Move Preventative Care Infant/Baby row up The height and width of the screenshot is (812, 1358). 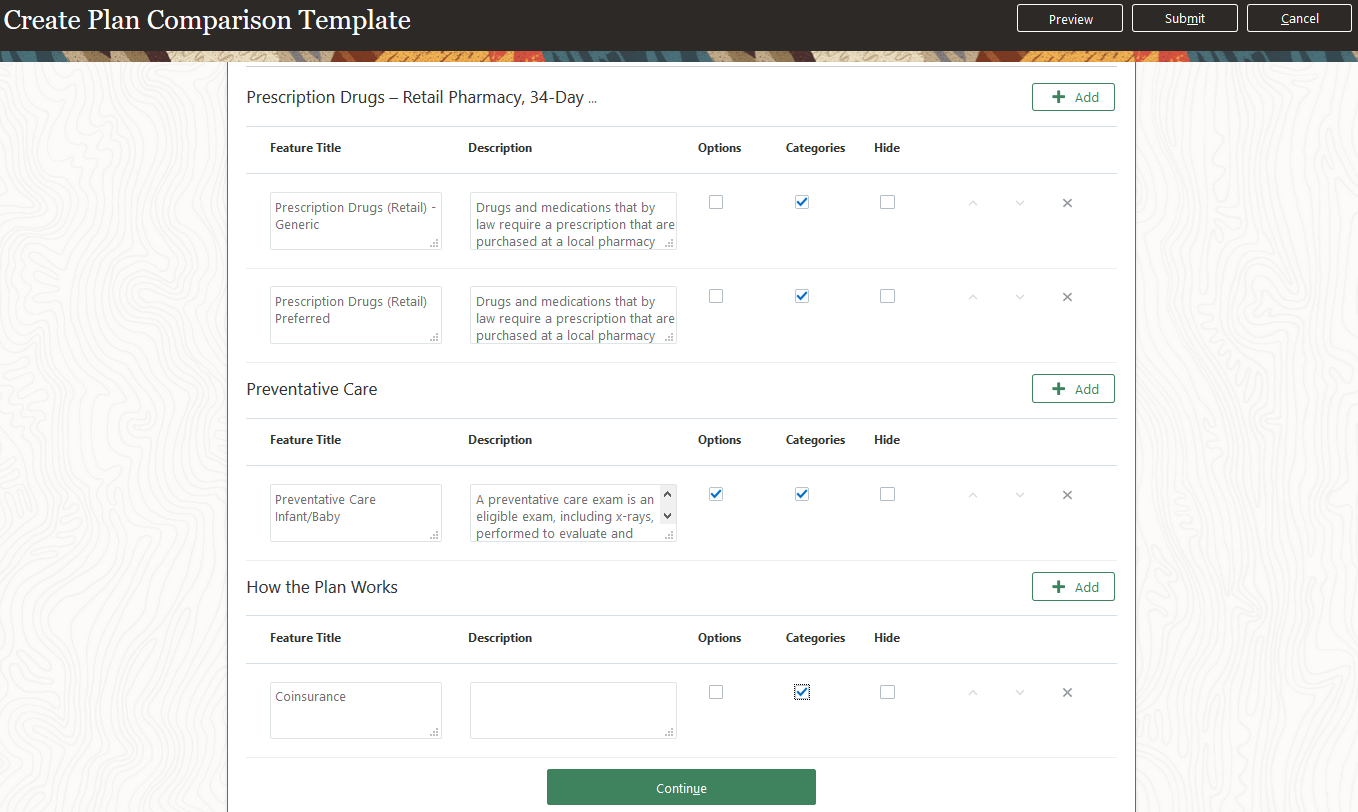tap(973, 495)
